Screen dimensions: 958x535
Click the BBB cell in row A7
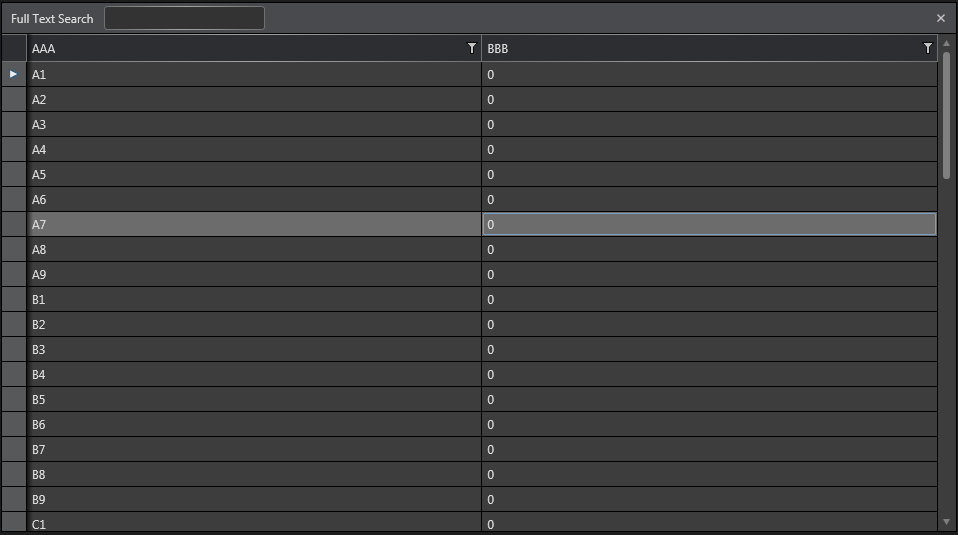[709, 224]
